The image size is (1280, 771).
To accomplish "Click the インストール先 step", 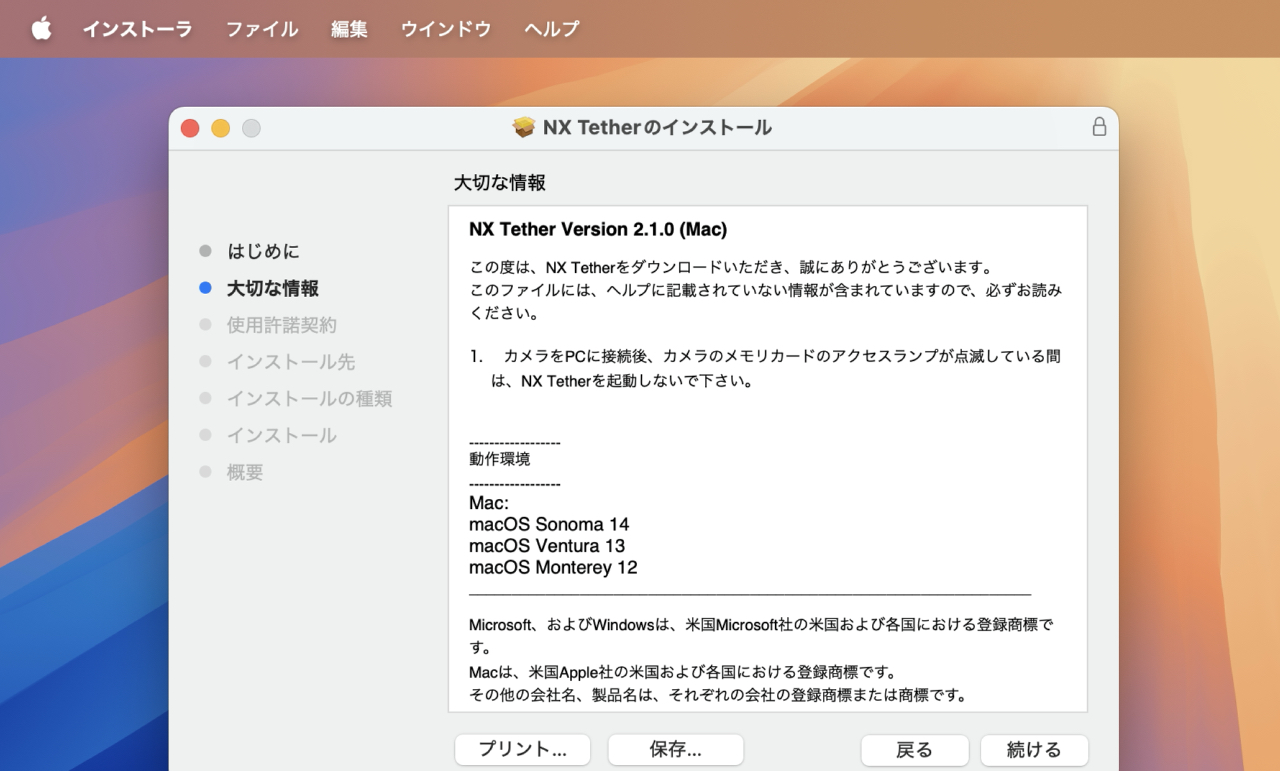I will click(291, 362).
